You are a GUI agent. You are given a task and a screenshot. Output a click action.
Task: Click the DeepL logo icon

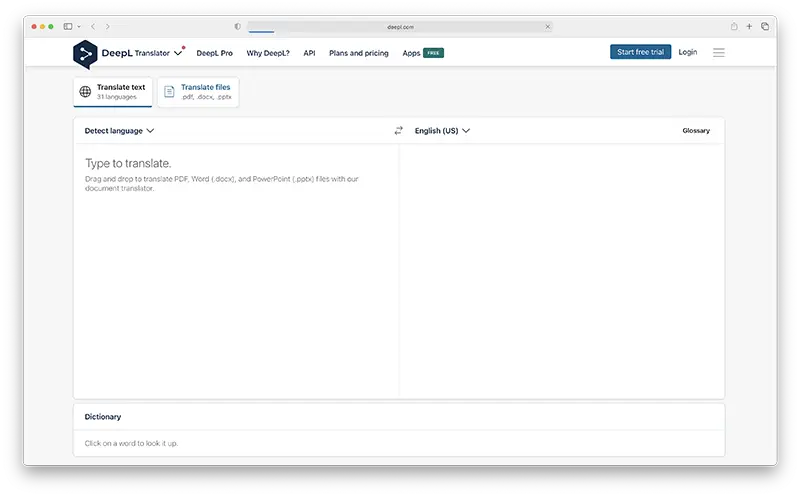point(86,54)
